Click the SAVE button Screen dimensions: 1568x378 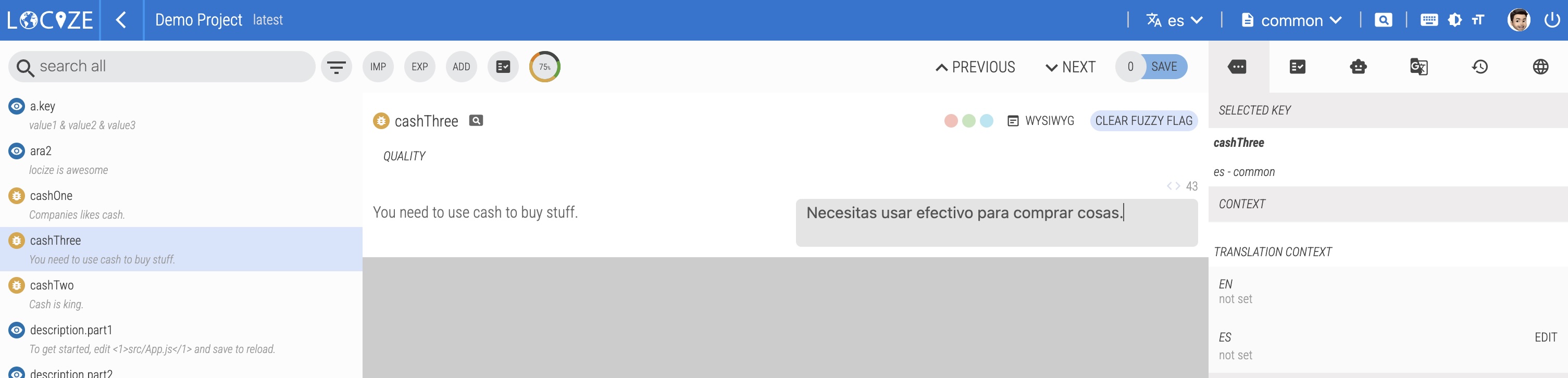click(1164, 67)
